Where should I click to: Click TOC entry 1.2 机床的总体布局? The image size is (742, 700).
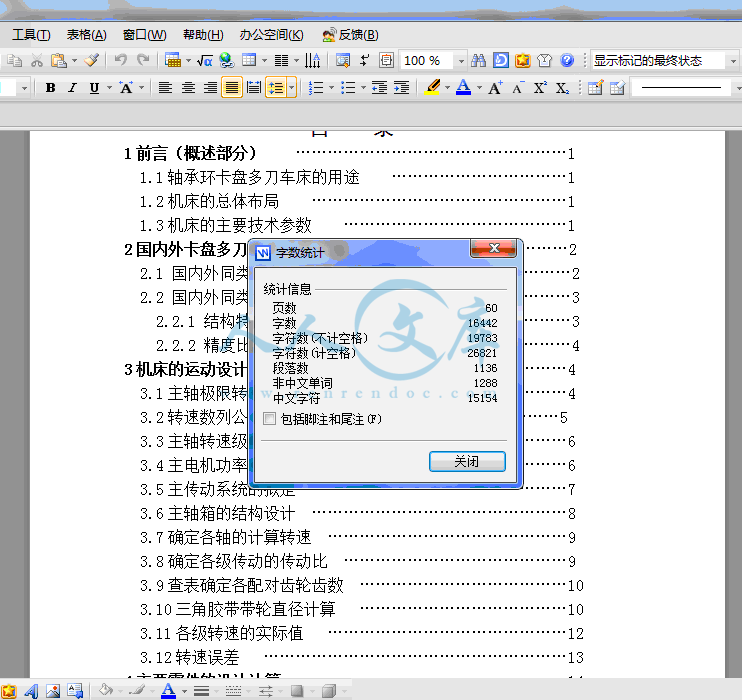209,202
